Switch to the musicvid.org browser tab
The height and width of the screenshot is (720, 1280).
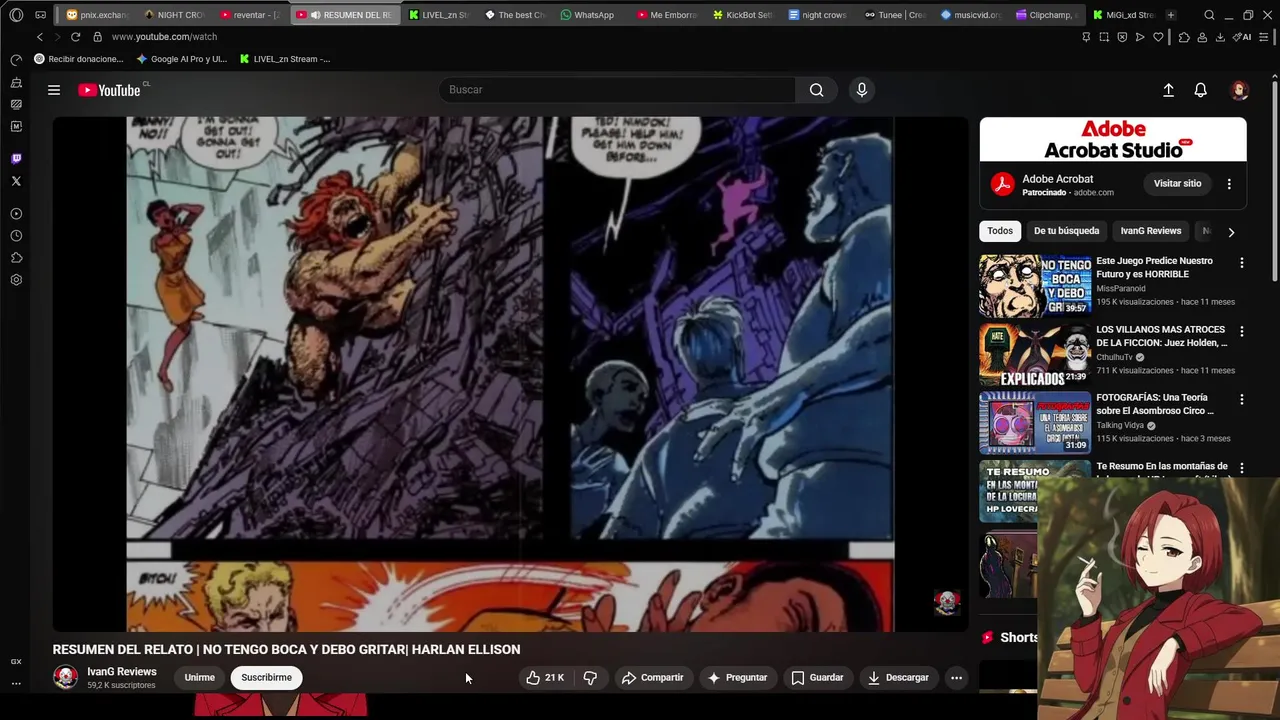pos(970,15)
